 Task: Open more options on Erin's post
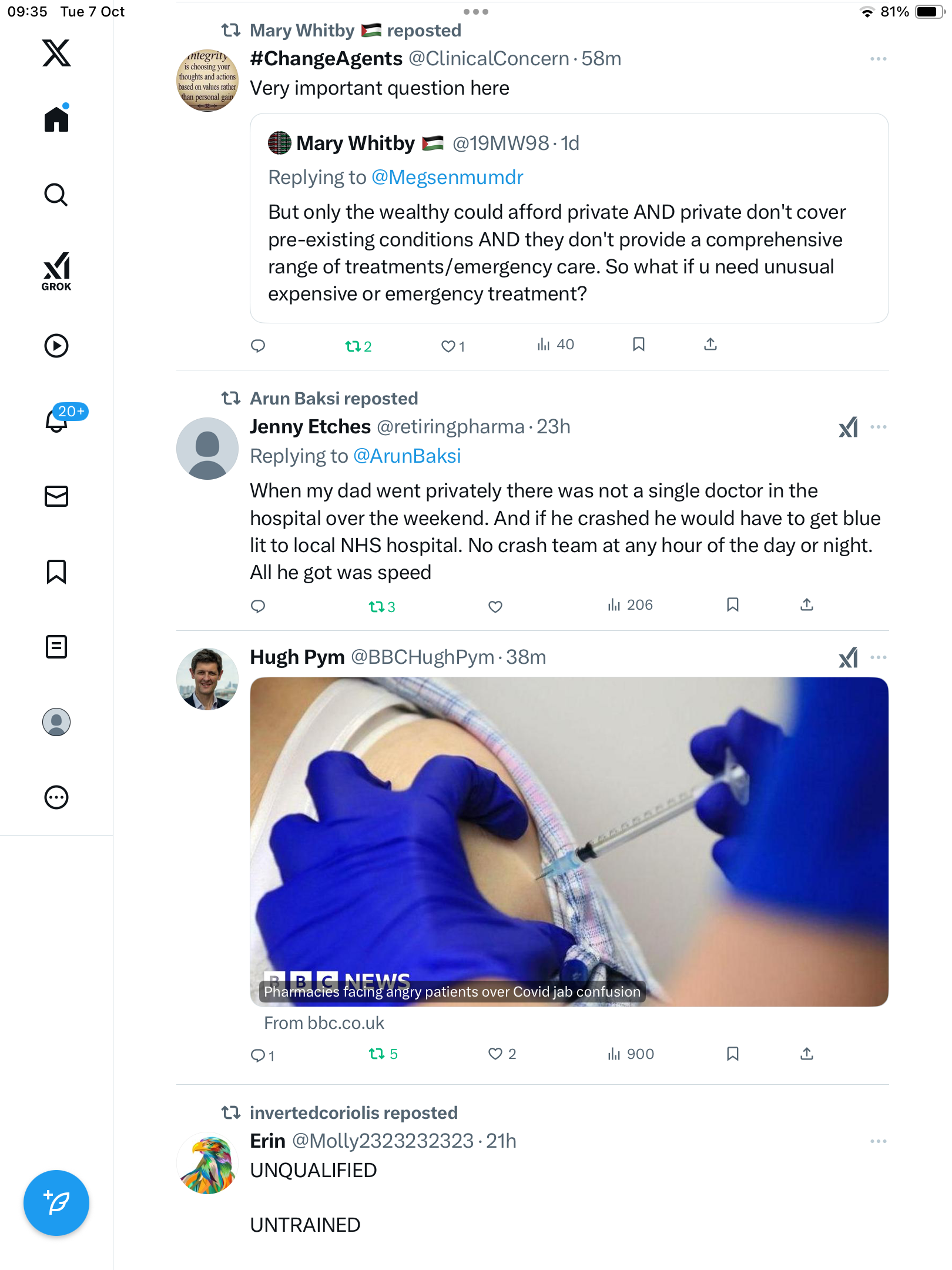coord(879,1141)
